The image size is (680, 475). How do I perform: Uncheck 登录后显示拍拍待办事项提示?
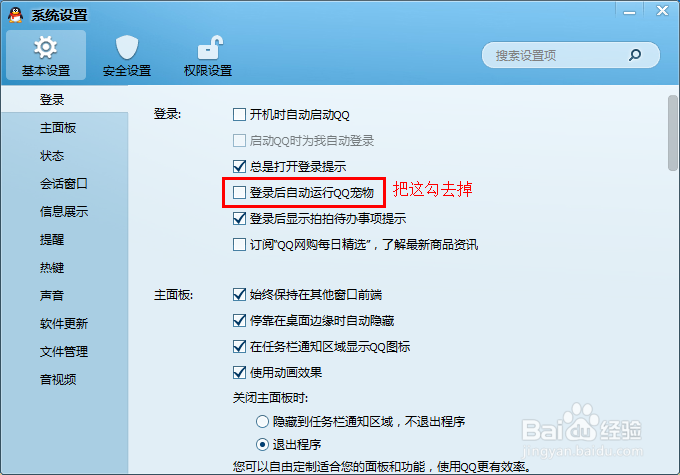pos(239,219)
